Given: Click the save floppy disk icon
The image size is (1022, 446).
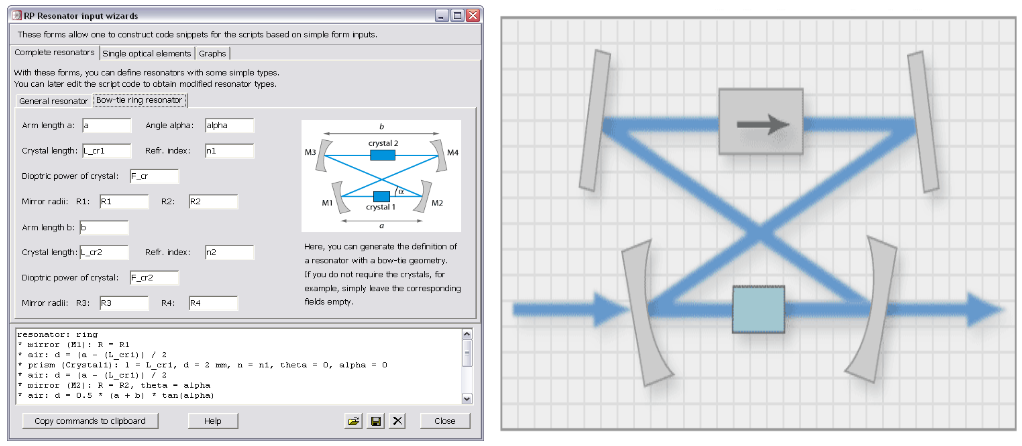Looking at the screenshot, I should click(375, 421).
